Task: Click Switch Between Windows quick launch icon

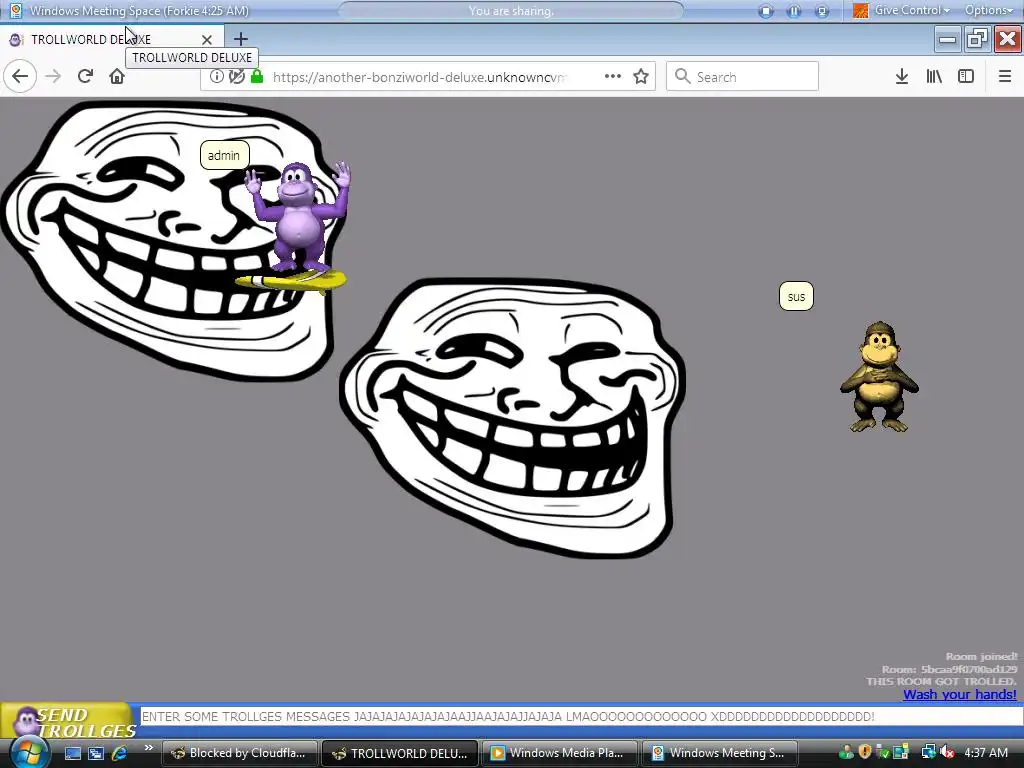Action: [x=96, y=753]
